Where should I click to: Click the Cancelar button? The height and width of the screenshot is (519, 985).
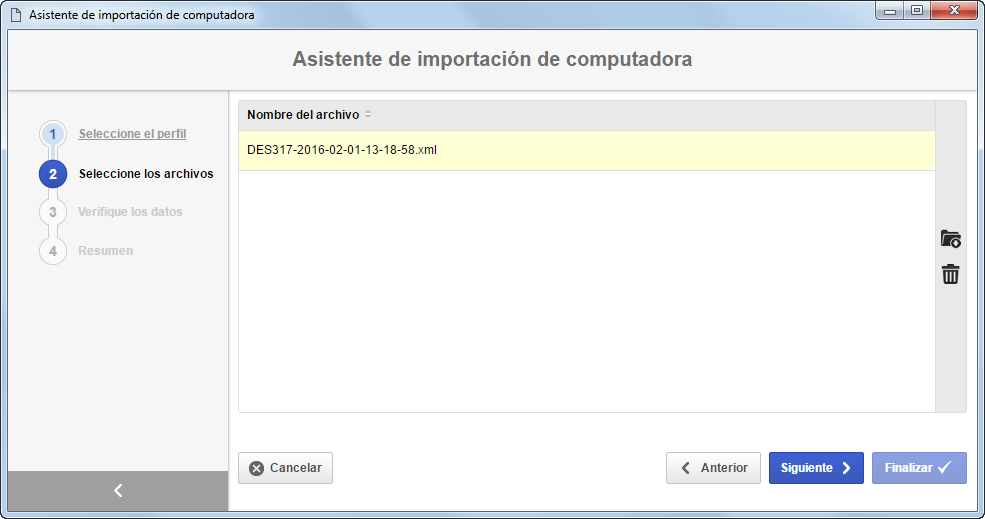(285, 468)
